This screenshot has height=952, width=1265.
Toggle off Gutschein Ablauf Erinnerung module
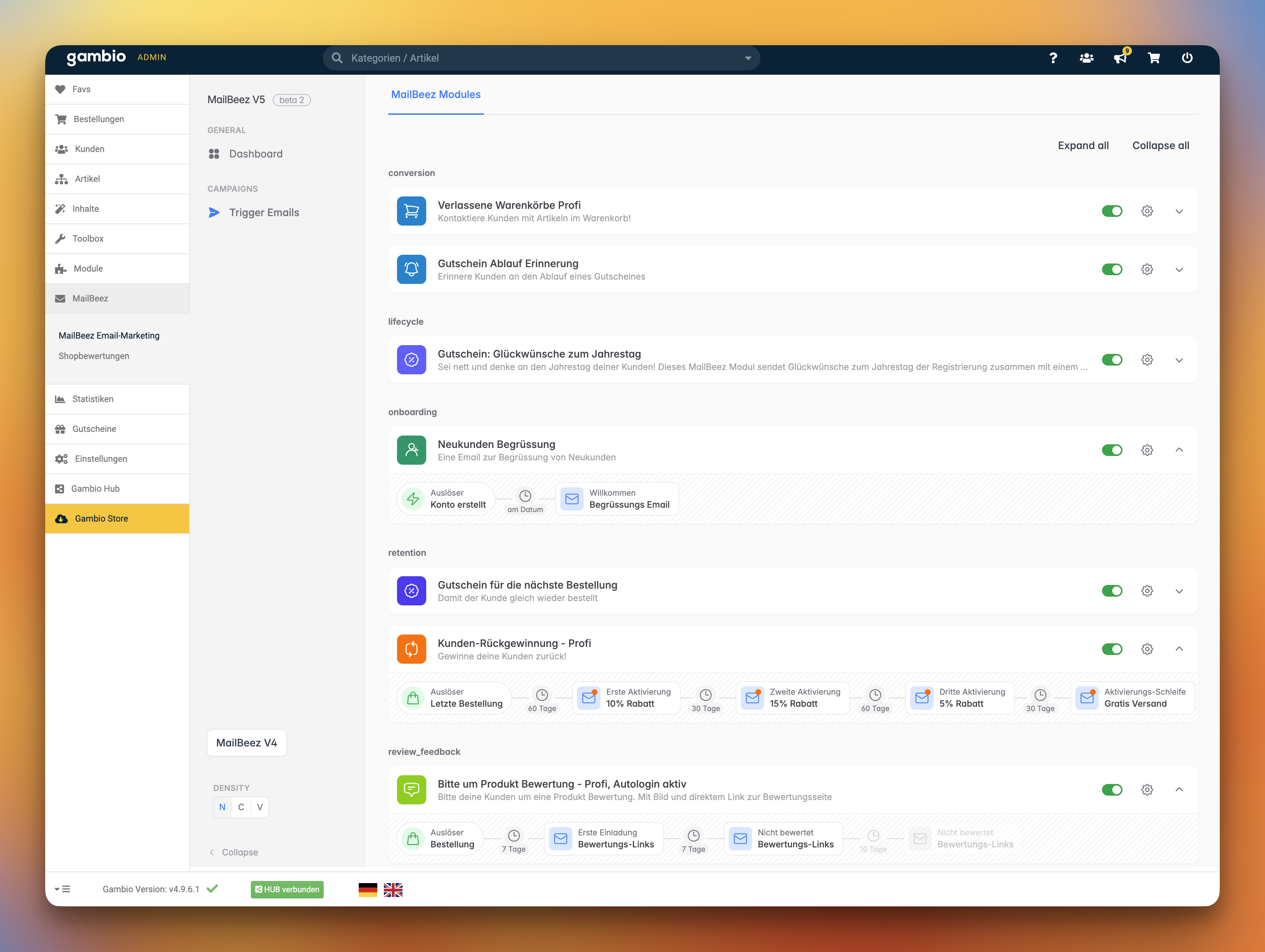(1112, 269)
